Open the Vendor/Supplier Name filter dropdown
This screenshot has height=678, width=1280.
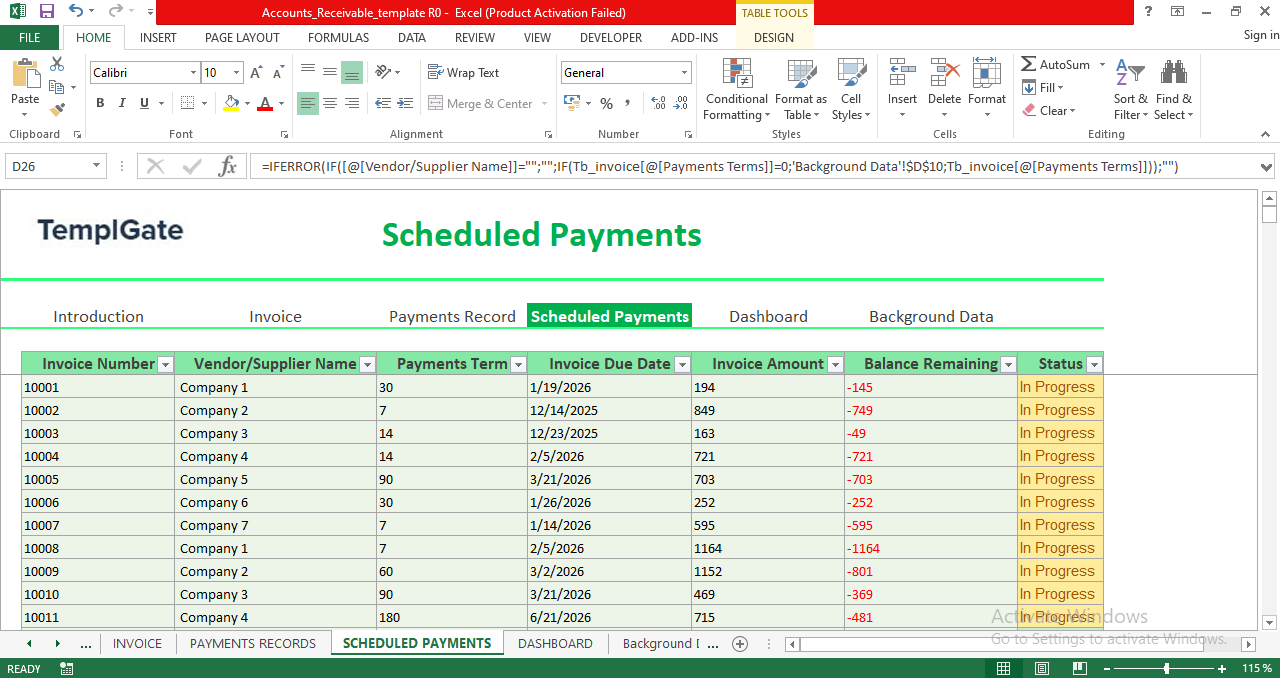coord(368,365)
